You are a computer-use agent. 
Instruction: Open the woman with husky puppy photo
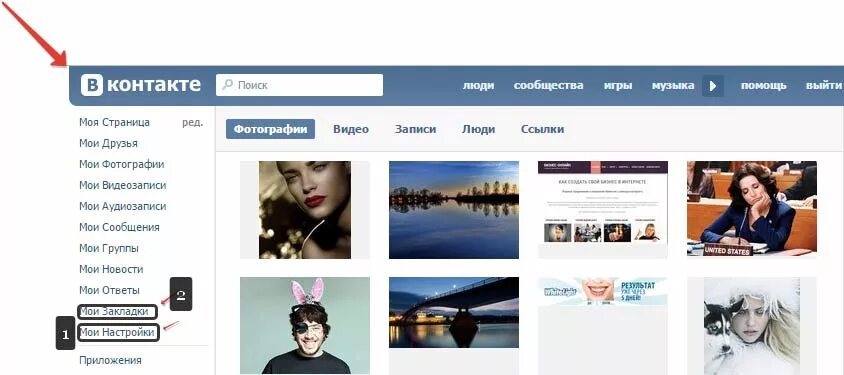pyautogui.click(x=751, y=326)
